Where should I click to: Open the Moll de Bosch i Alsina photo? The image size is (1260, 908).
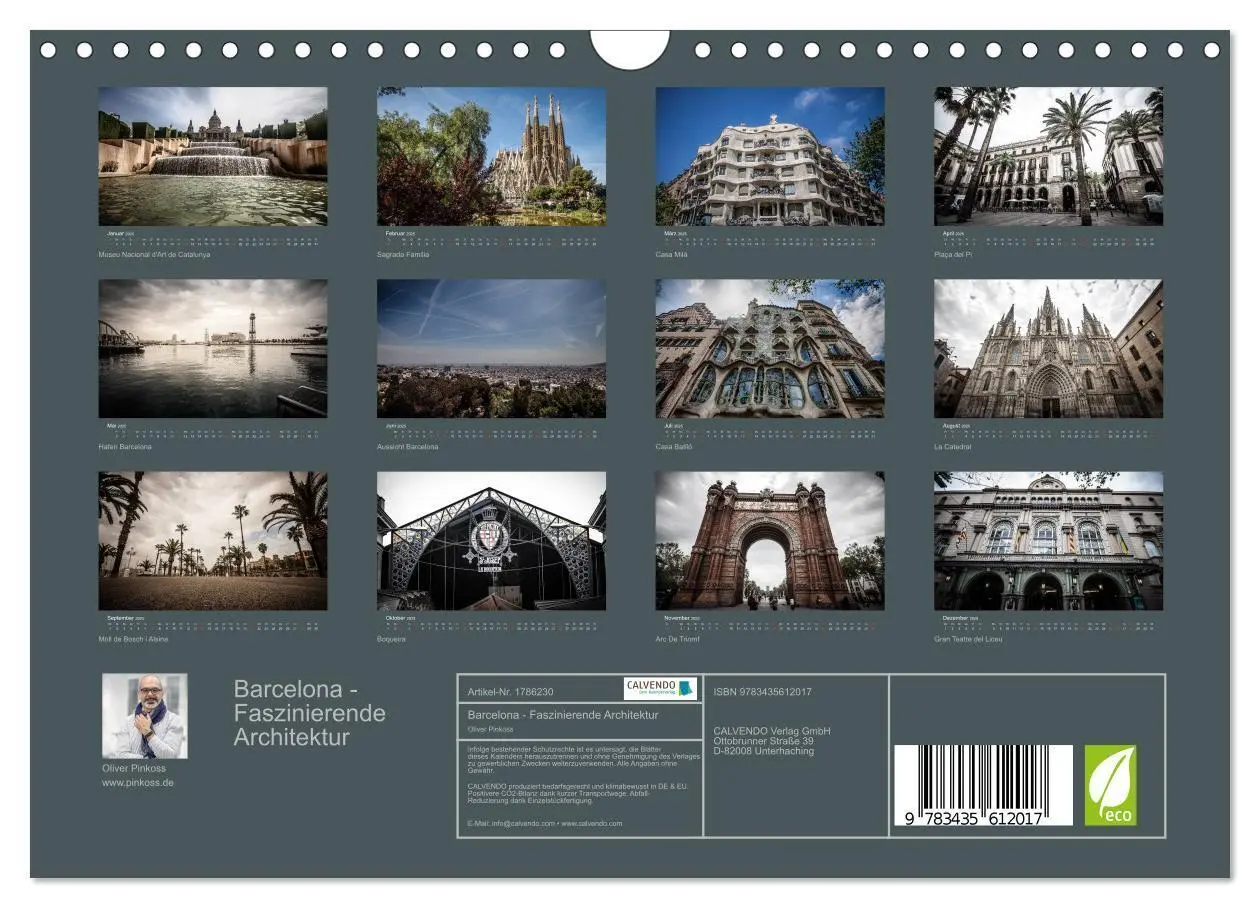click(x=213, y=541)
